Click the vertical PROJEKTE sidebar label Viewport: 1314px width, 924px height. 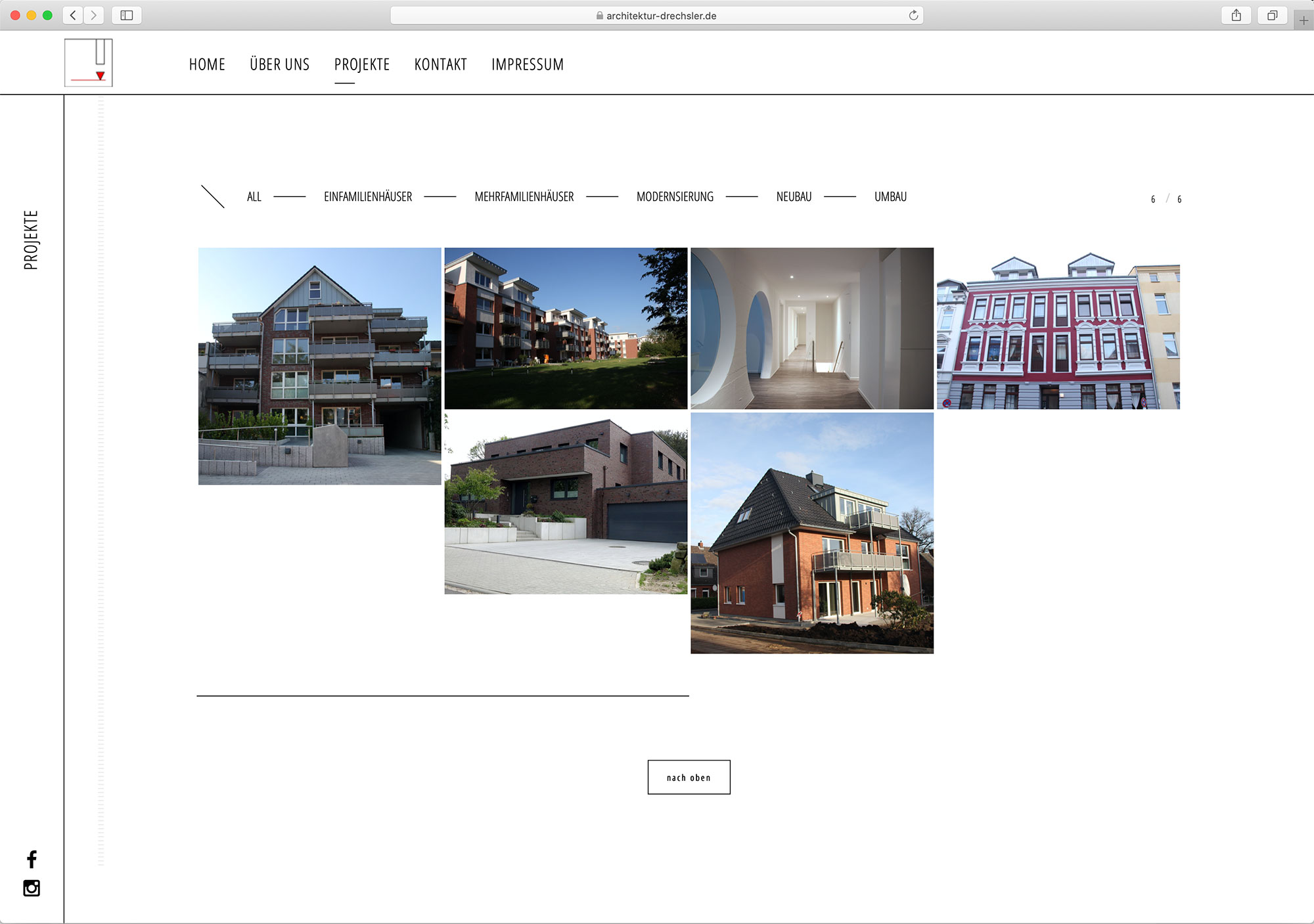coord(31,240)
